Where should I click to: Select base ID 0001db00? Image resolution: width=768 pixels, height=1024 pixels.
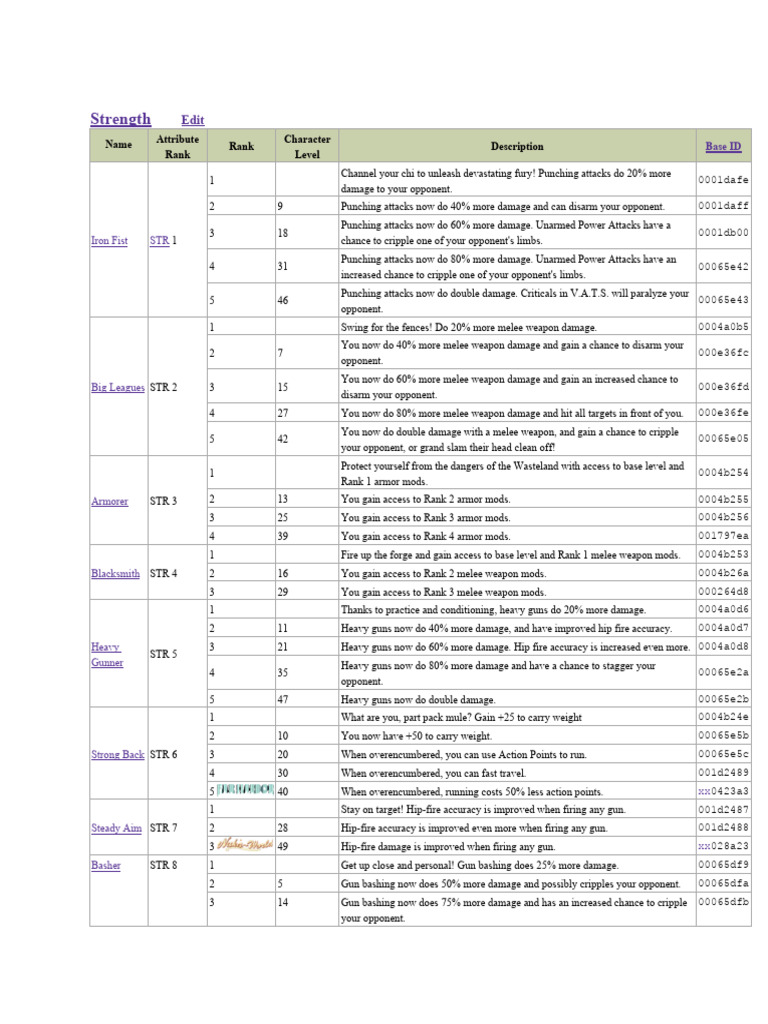[x=724, y=232]
